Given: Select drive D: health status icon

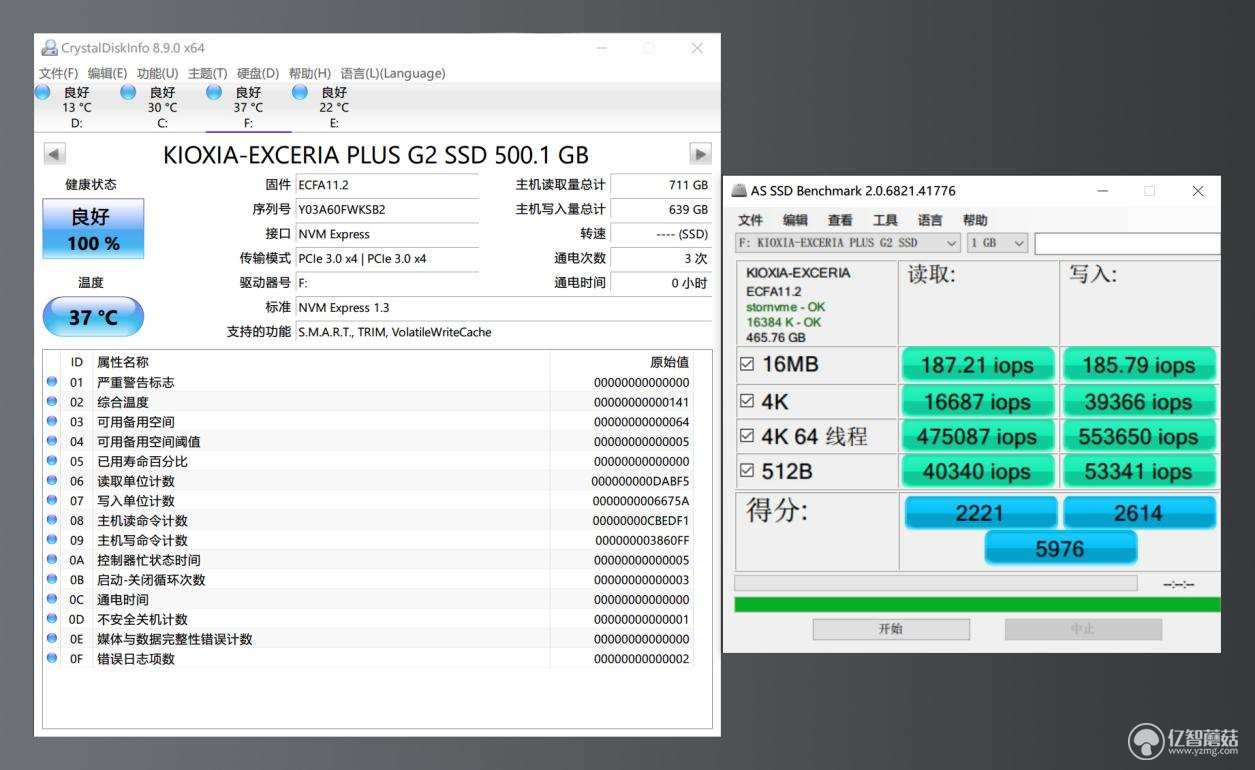Looking at the screenshot, I should click(42, 92).
